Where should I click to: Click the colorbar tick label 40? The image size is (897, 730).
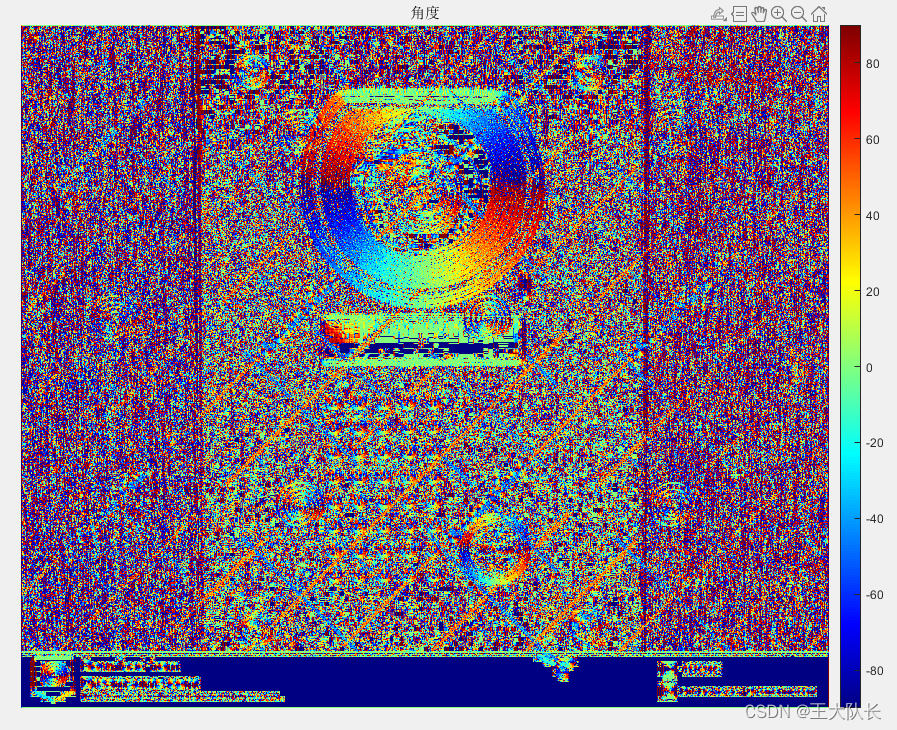(872, 216)
